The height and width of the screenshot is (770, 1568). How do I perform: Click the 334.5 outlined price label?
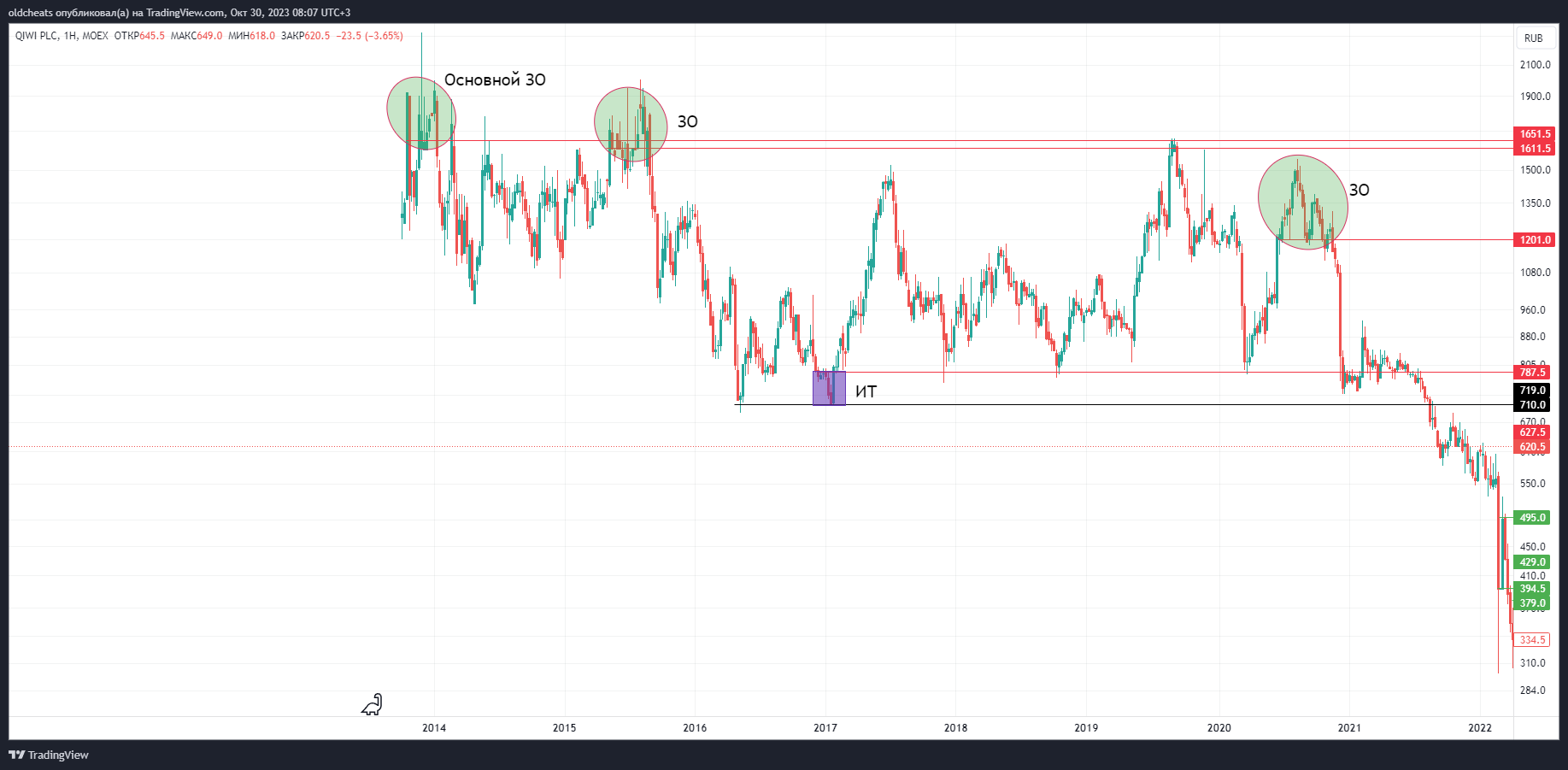coord(1532,640)
